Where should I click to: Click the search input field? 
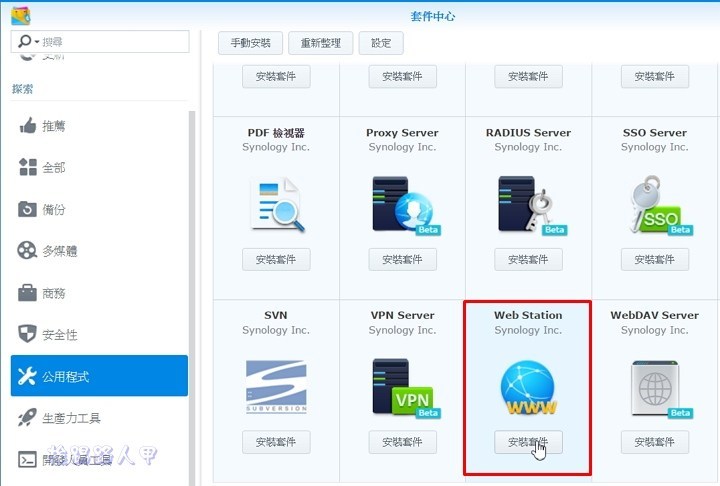point(100,42)
